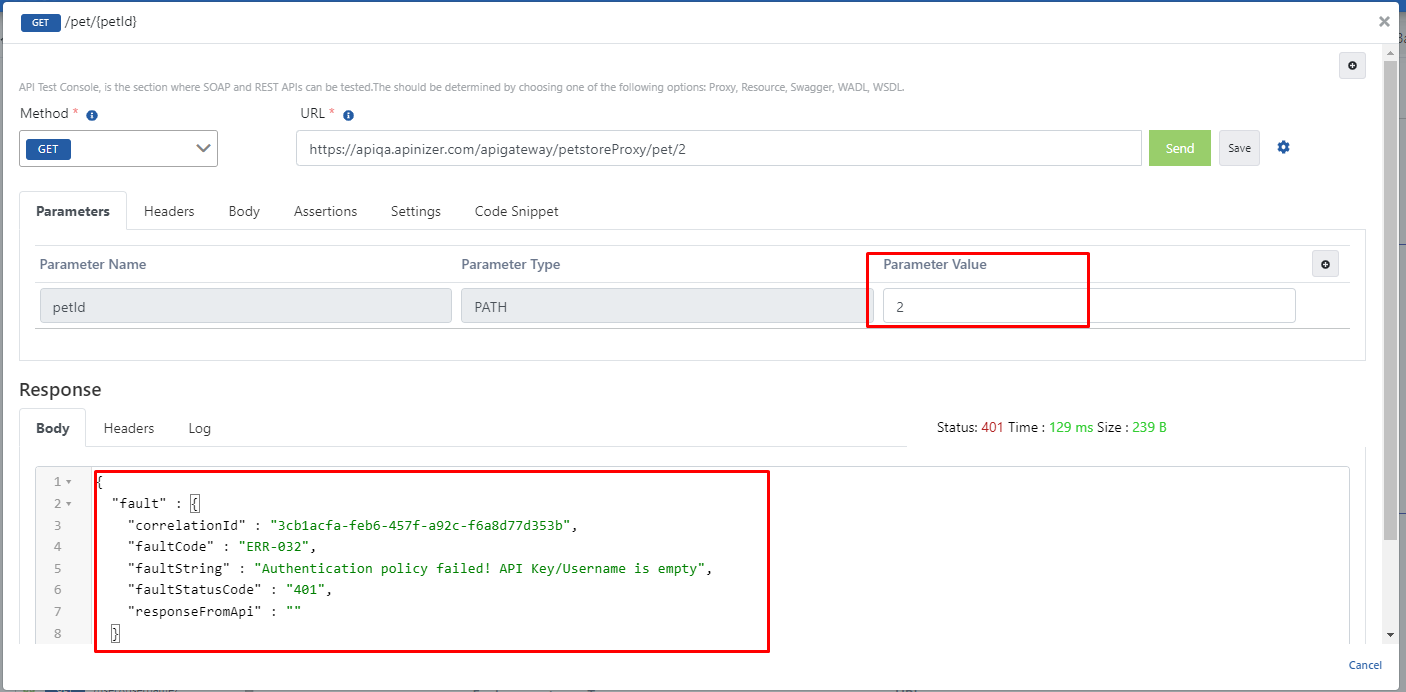Image resolution: width=1406 pixels, height=692 pixels.
Task: Show the response Headers tab
Action: pyautogui.click(x=129, y=428)
